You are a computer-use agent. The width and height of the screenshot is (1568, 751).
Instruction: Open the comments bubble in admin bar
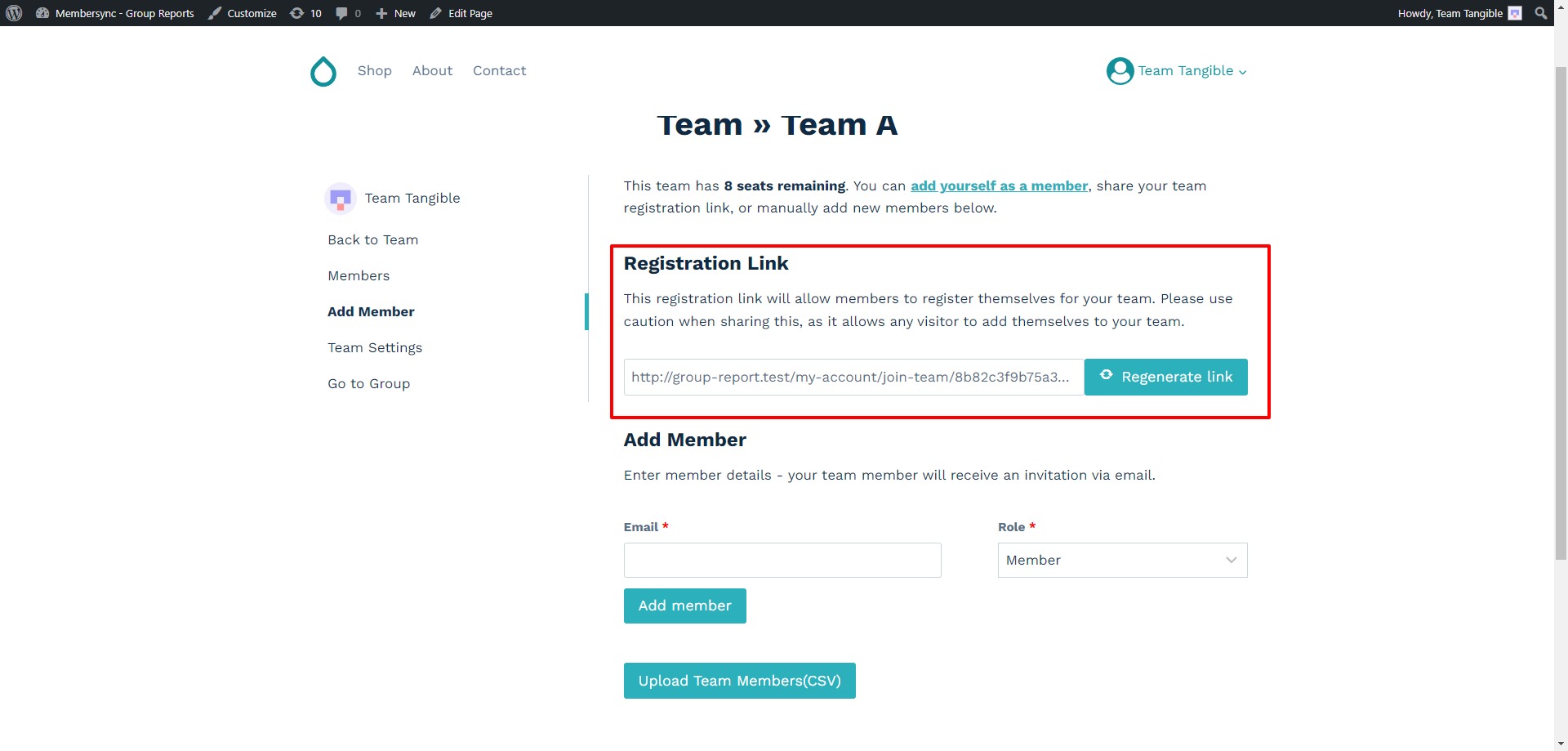click(x=348, y=13)
